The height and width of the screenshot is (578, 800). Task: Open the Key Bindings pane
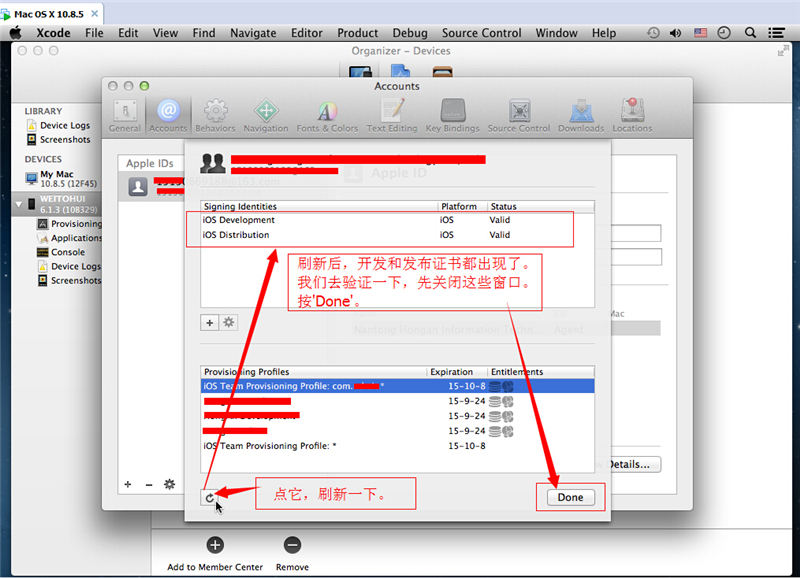(453, 116)
